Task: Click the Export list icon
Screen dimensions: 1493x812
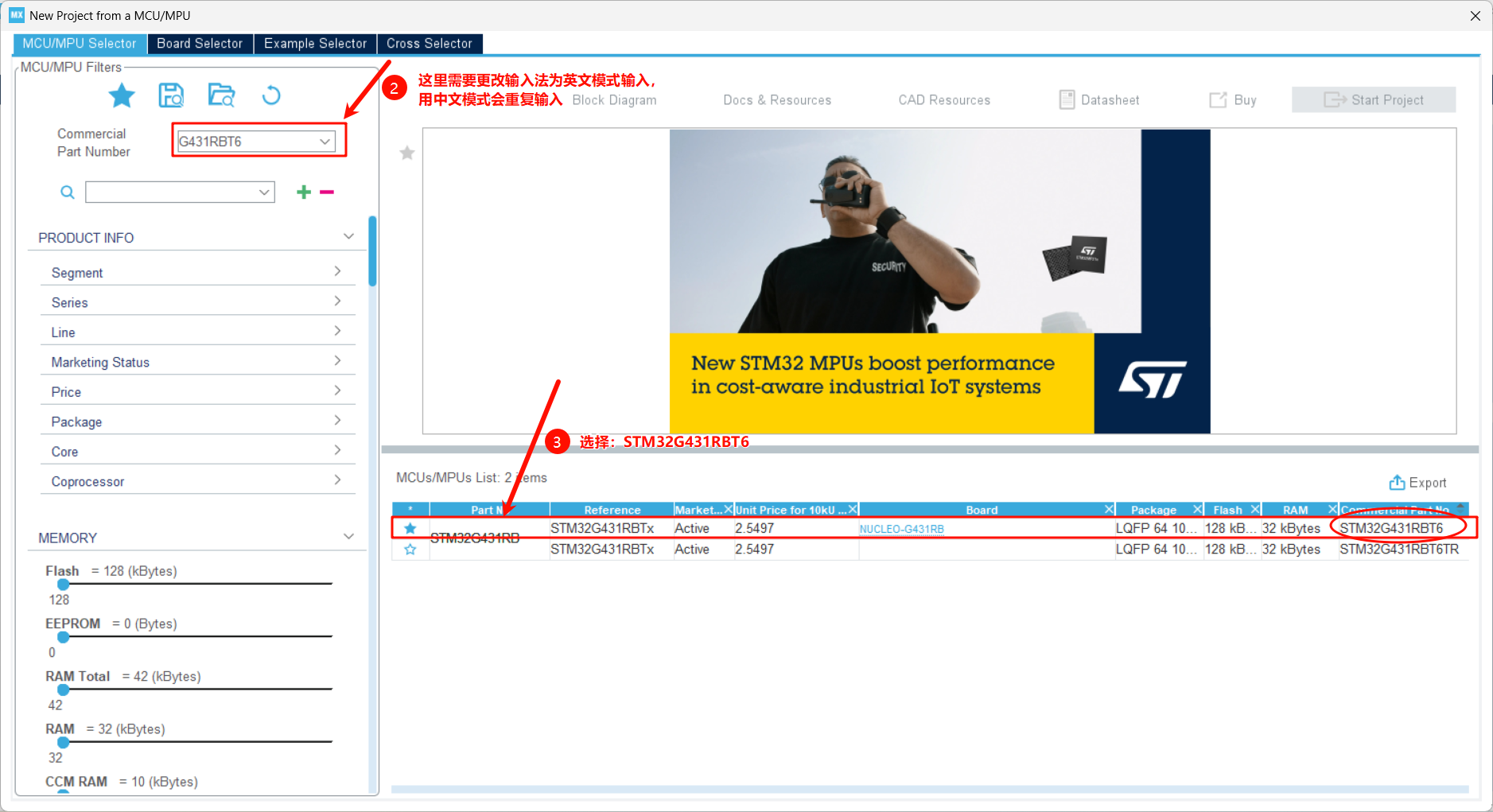Action: (x=1396, y=483)
